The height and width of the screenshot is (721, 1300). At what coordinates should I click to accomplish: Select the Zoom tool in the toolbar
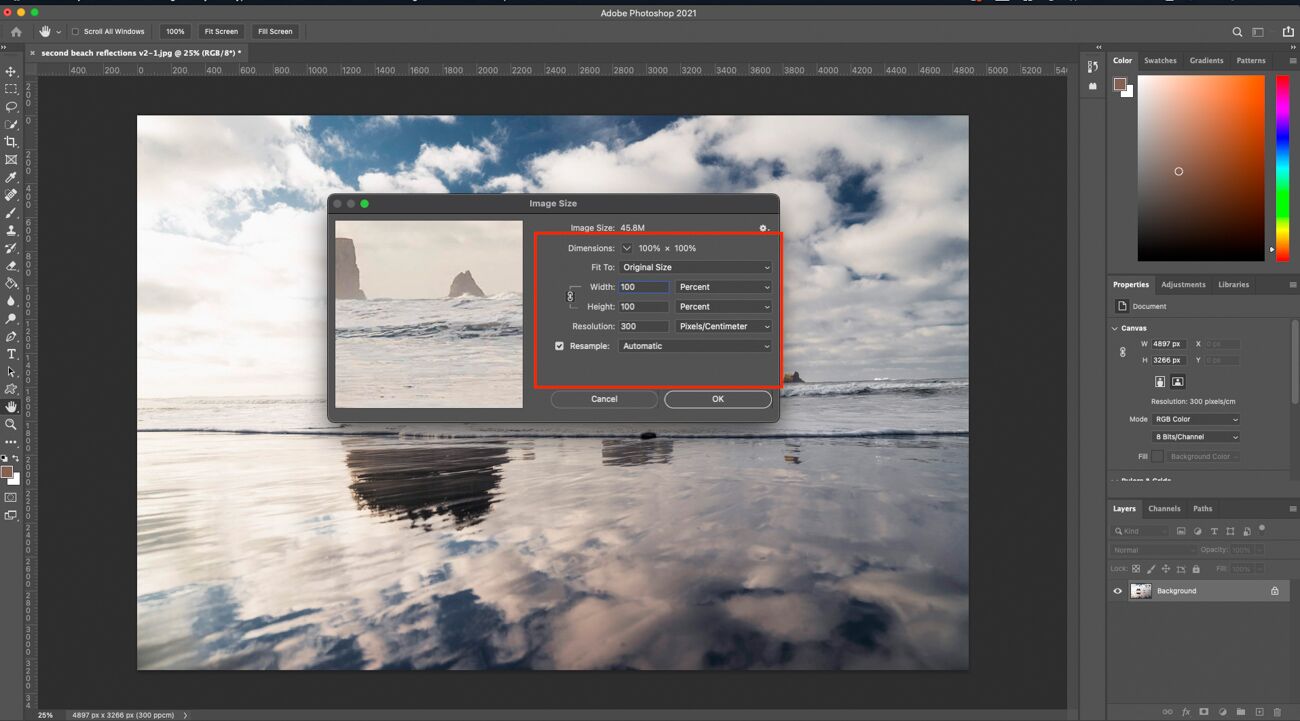12,424
